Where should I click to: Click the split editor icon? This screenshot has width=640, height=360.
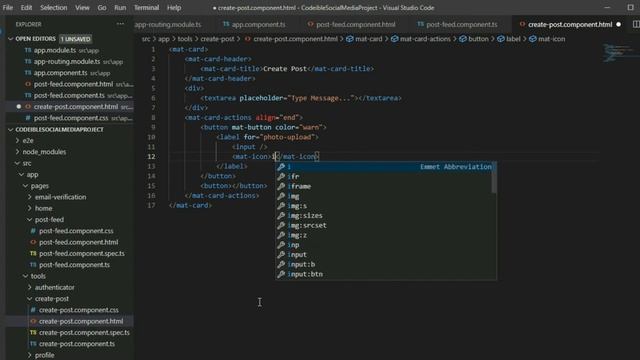pos(636,24)
